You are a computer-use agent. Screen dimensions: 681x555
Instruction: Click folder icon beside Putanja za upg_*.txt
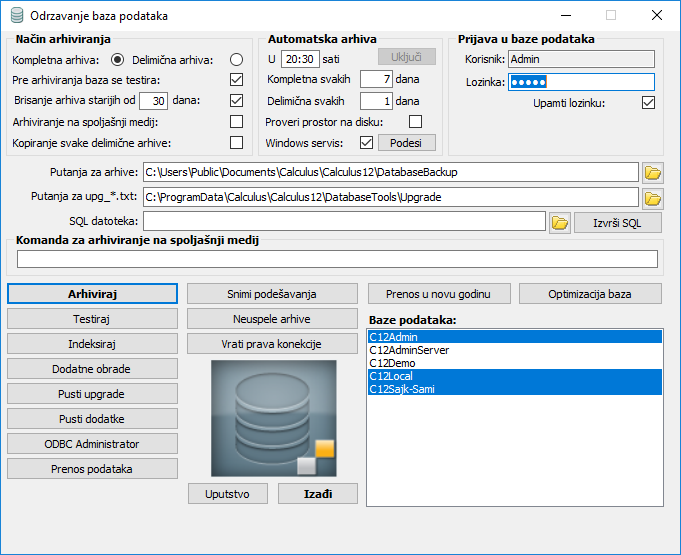tap(653, 197)
